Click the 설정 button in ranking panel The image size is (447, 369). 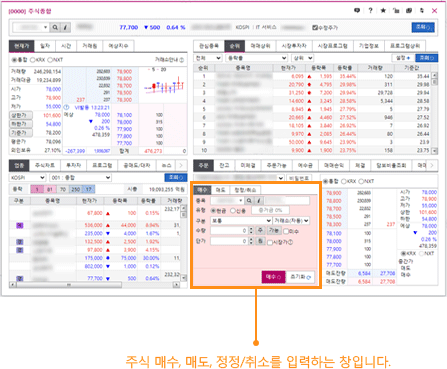pos(403,58)
